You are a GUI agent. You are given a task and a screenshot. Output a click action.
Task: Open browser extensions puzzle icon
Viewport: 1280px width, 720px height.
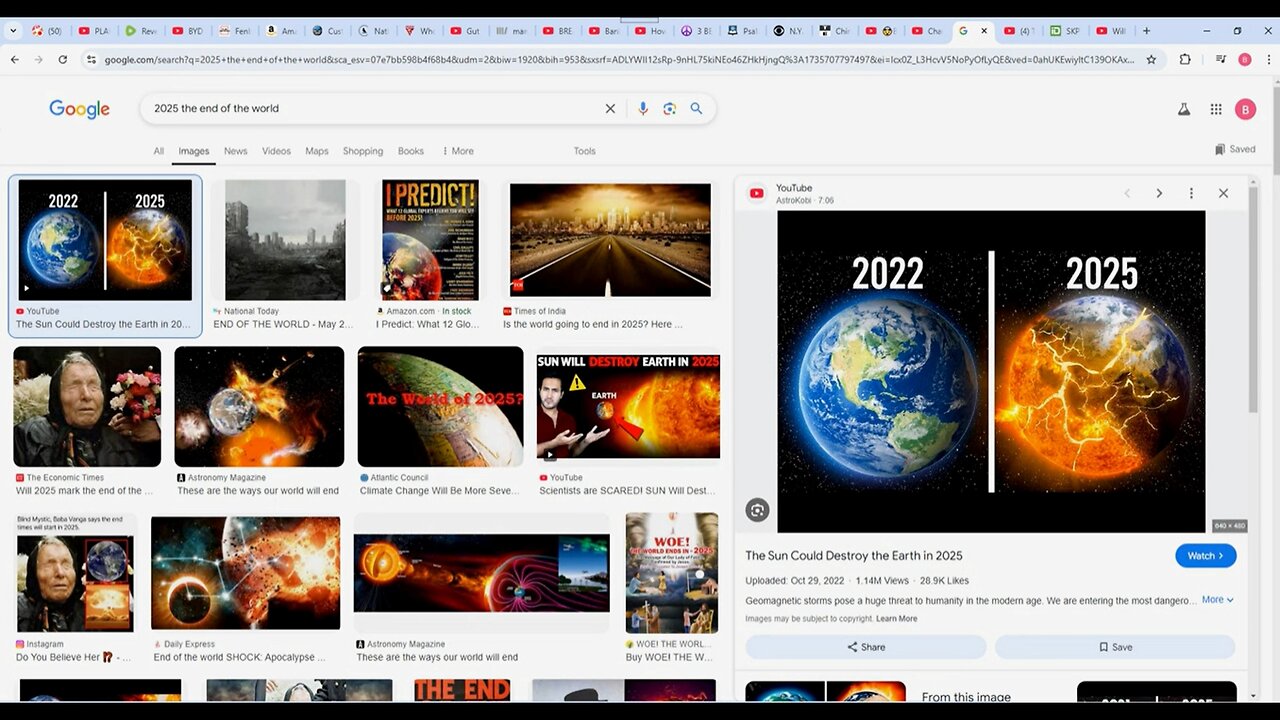(1185, 60)
